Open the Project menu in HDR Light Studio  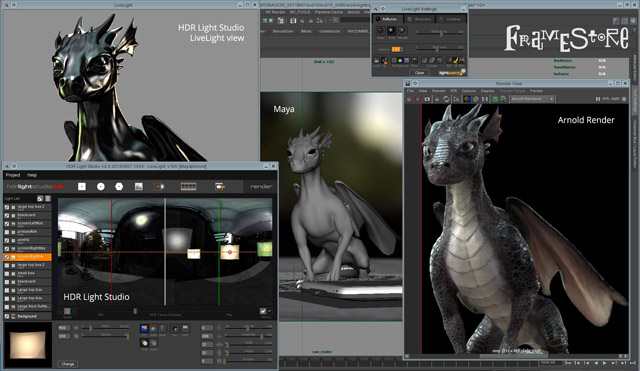pyautogui.click(x=13, y=175)
